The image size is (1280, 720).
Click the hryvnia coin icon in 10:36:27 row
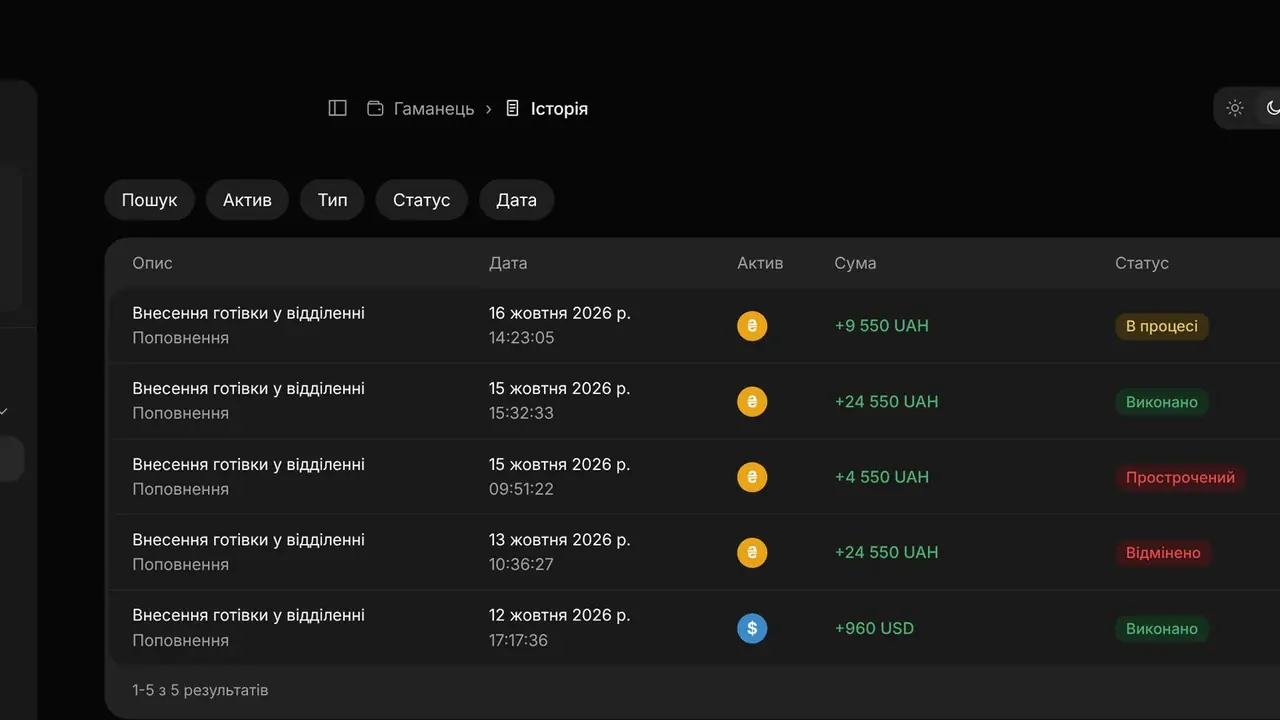point(752,553)
